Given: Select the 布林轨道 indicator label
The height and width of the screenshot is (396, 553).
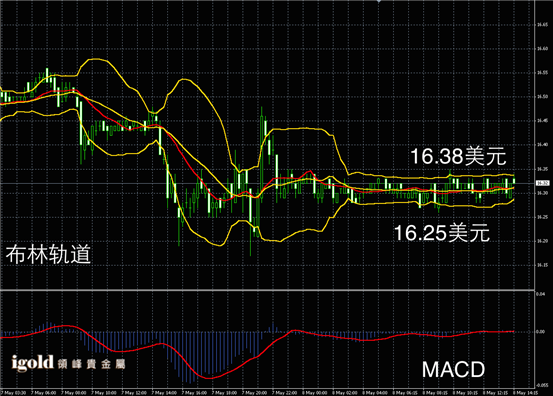Looking at the screenshot, I should (48, 254).
